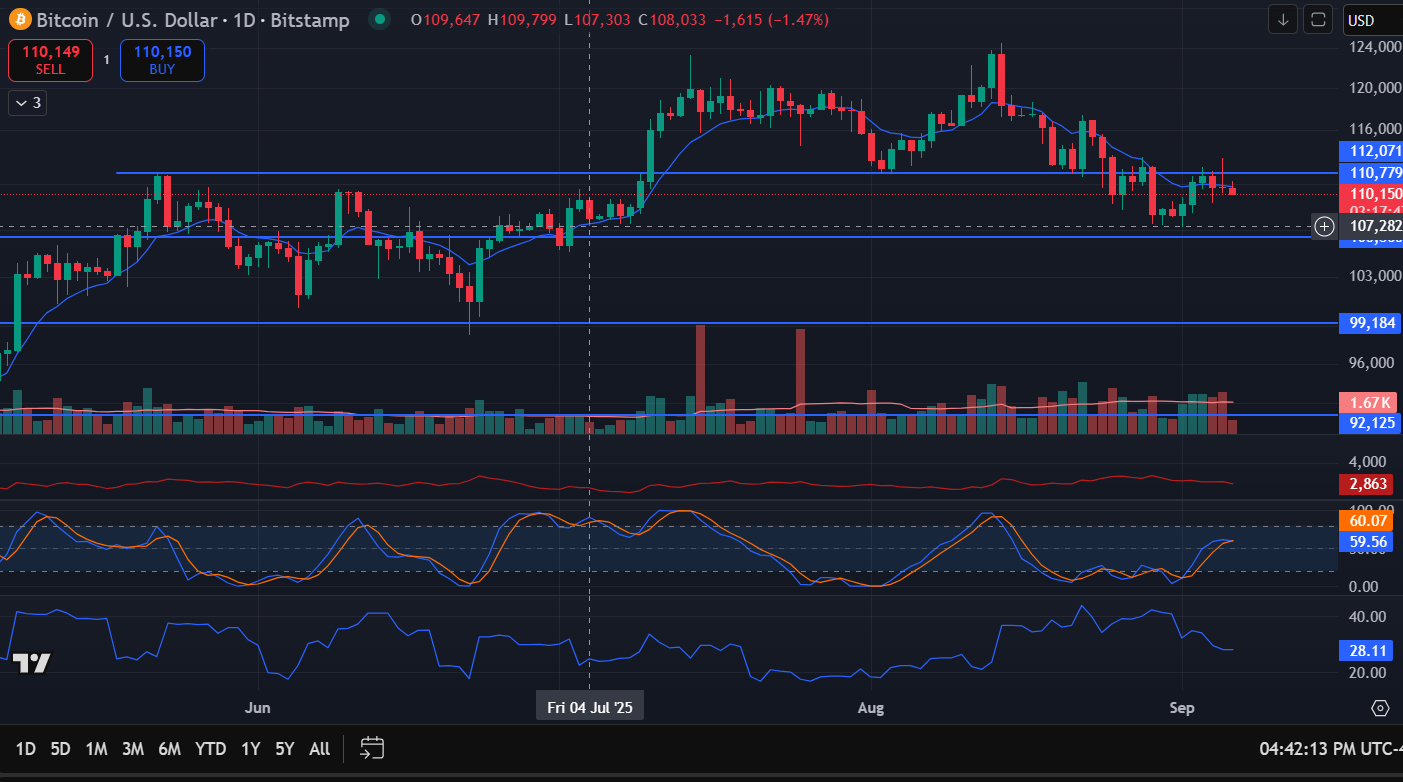1403x782 pixels.
Task: Click the order quantity 1
Action: point(107,60)
